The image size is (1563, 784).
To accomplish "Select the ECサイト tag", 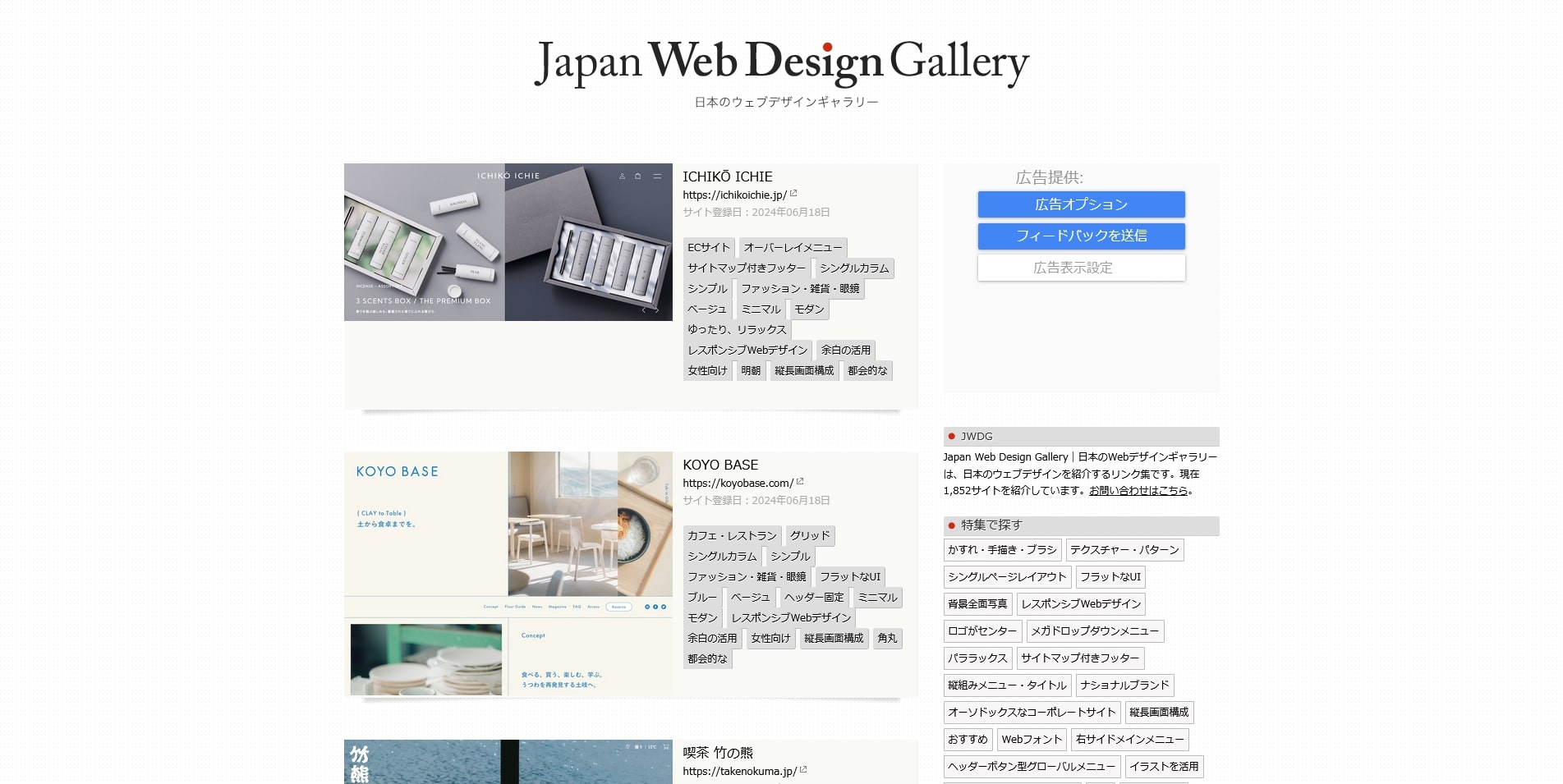I will (x=709, y=247).
